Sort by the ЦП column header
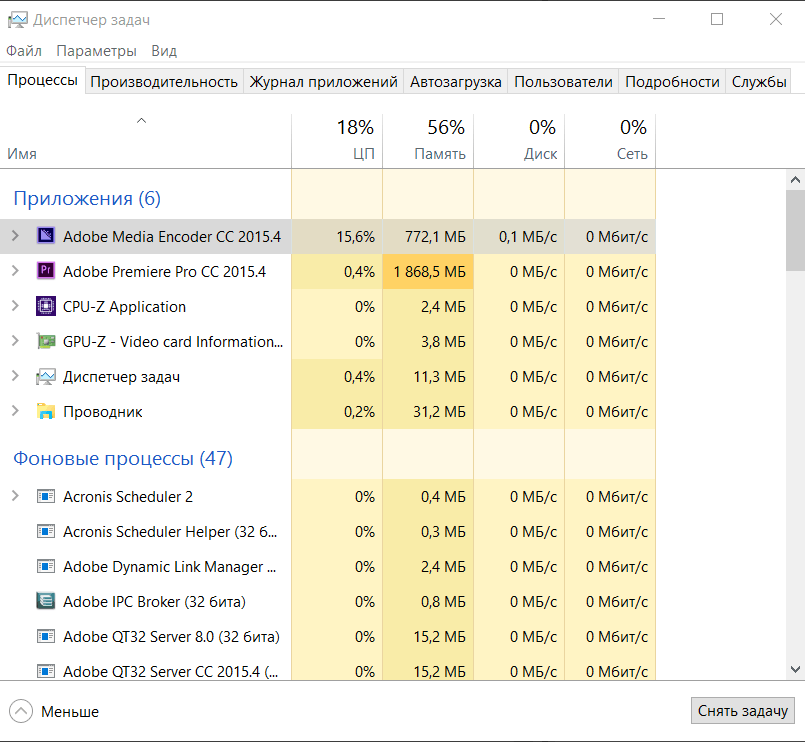 pos(337,141)
